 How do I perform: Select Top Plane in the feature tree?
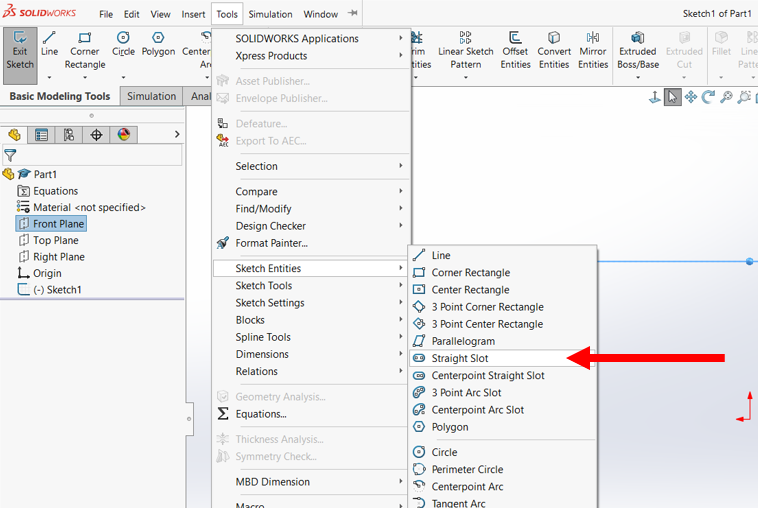pyautogui.click(x=55, y=240)
